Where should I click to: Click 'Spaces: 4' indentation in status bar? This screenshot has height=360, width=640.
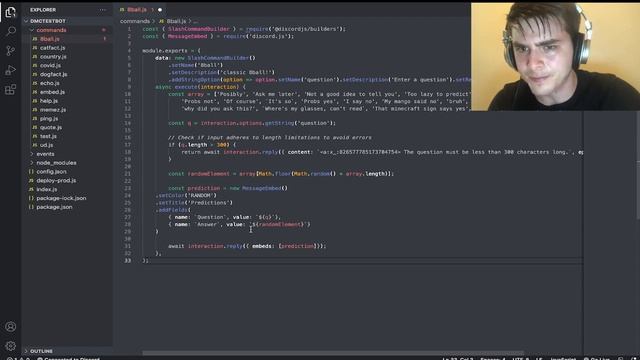tap(493, 358)
